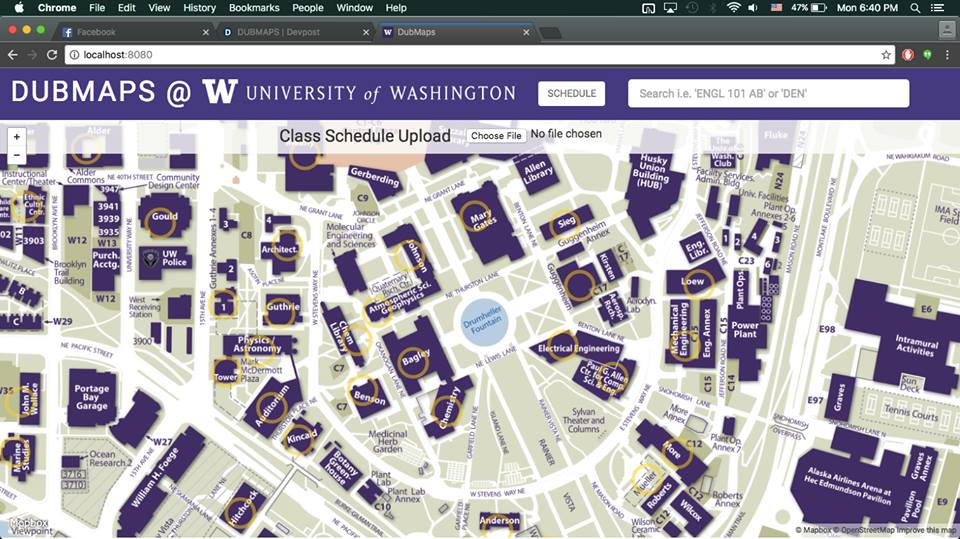Click the Loew hall marker circle
The height and width of the screenshot is (539, 960).
(x=697, y=285)
